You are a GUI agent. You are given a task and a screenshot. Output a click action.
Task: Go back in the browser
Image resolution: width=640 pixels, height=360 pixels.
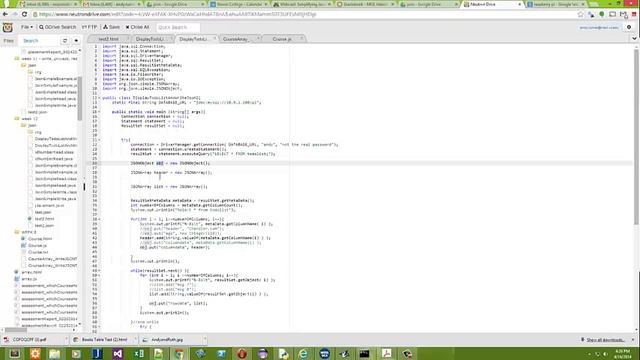tap(5, 14)
